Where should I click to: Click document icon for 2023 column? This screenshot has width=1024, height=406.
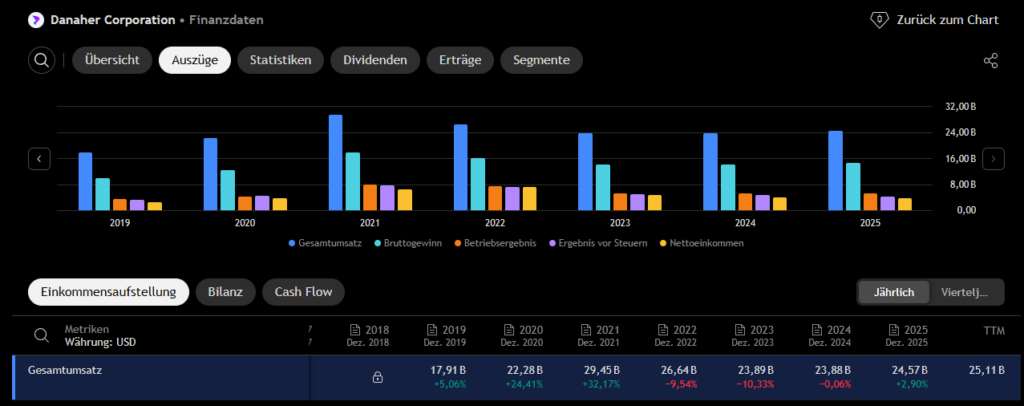point(740,330)
